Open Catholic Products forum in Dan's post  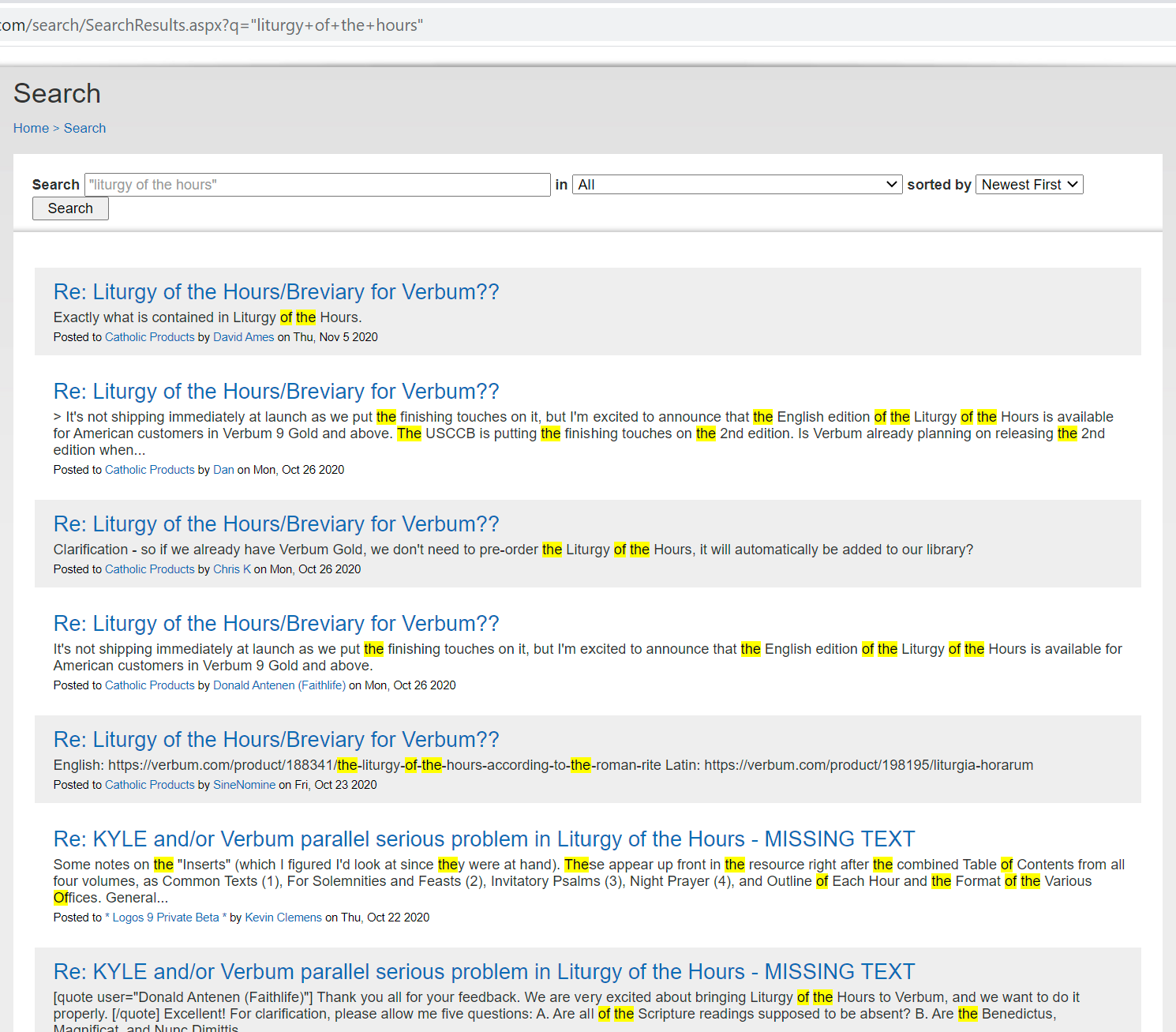point(150,470)
